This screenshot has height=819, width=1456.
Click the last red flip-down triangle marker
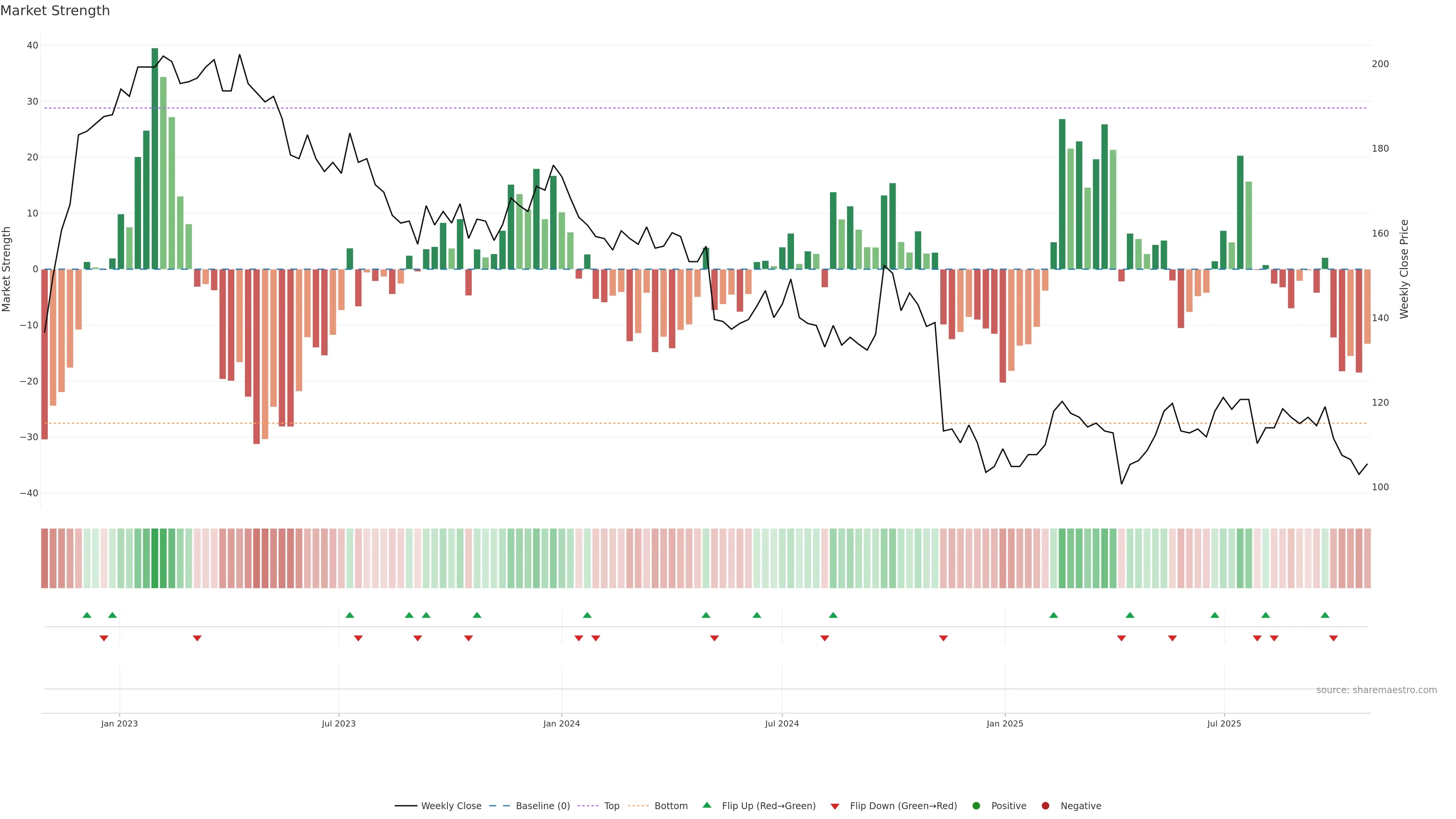coord(1334,638)
